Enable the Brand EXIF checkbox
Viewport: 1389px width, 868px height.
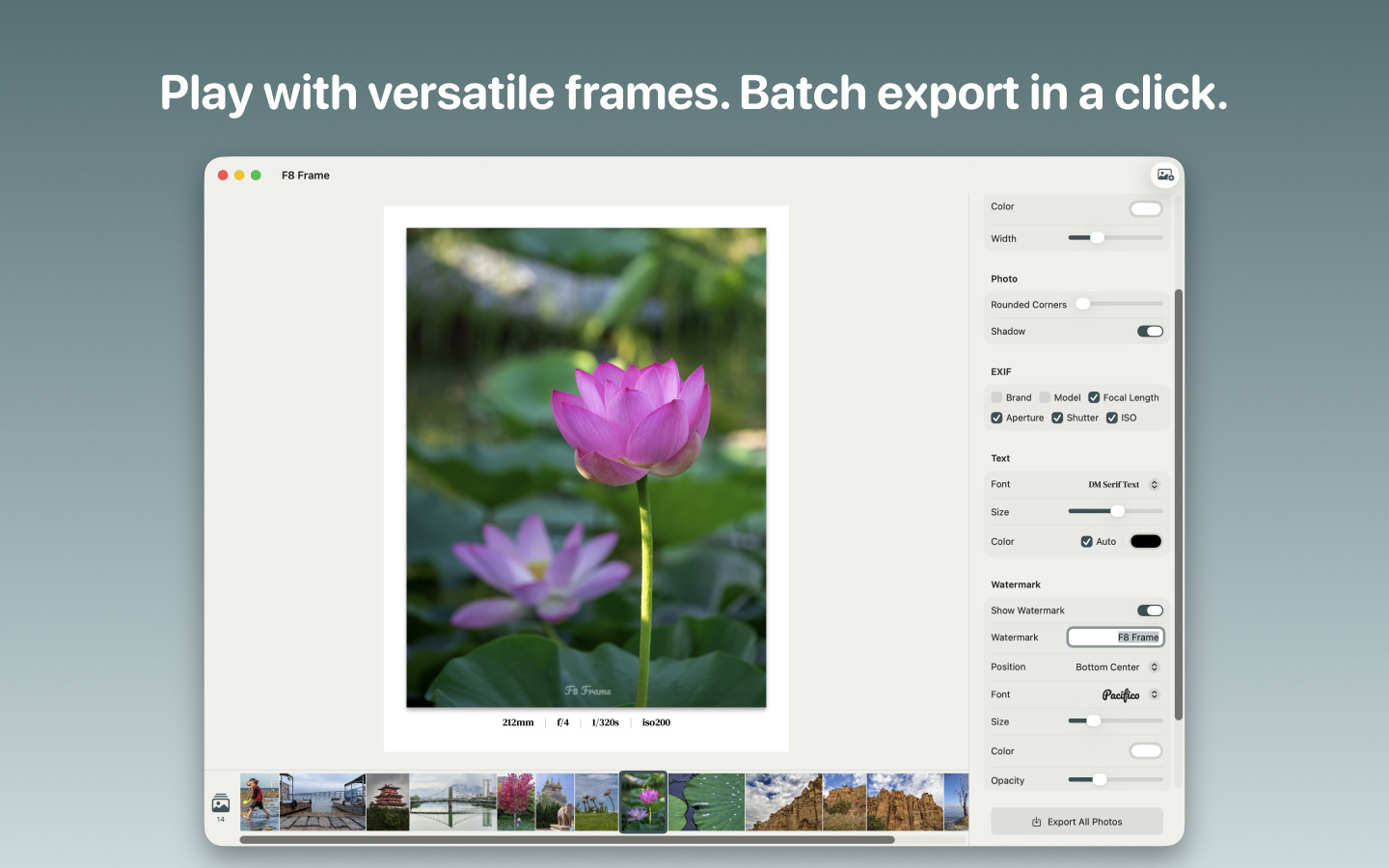point(997,397)
